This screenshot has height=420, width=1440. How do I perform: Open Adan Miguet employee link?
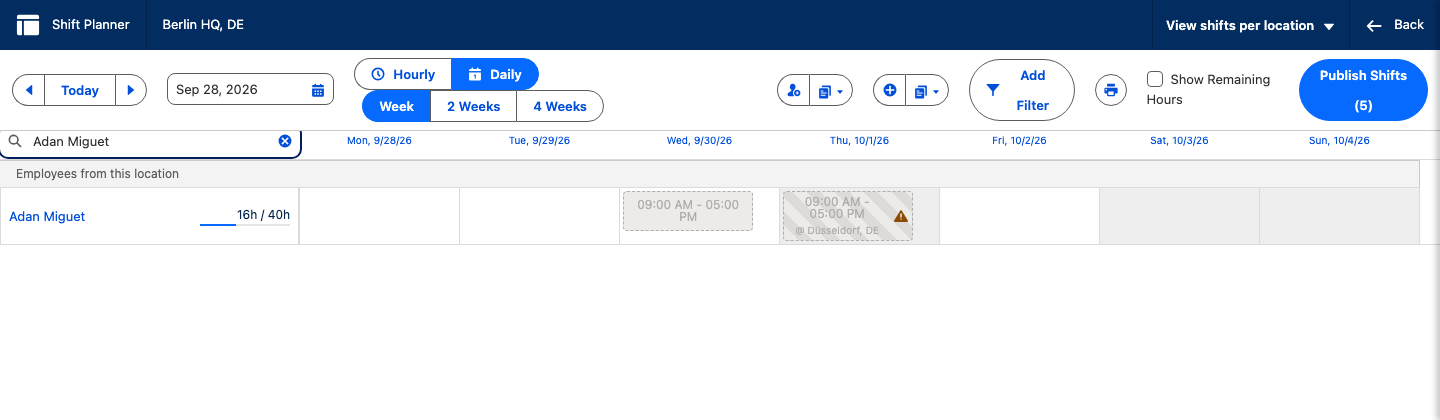tap(47, 216)
